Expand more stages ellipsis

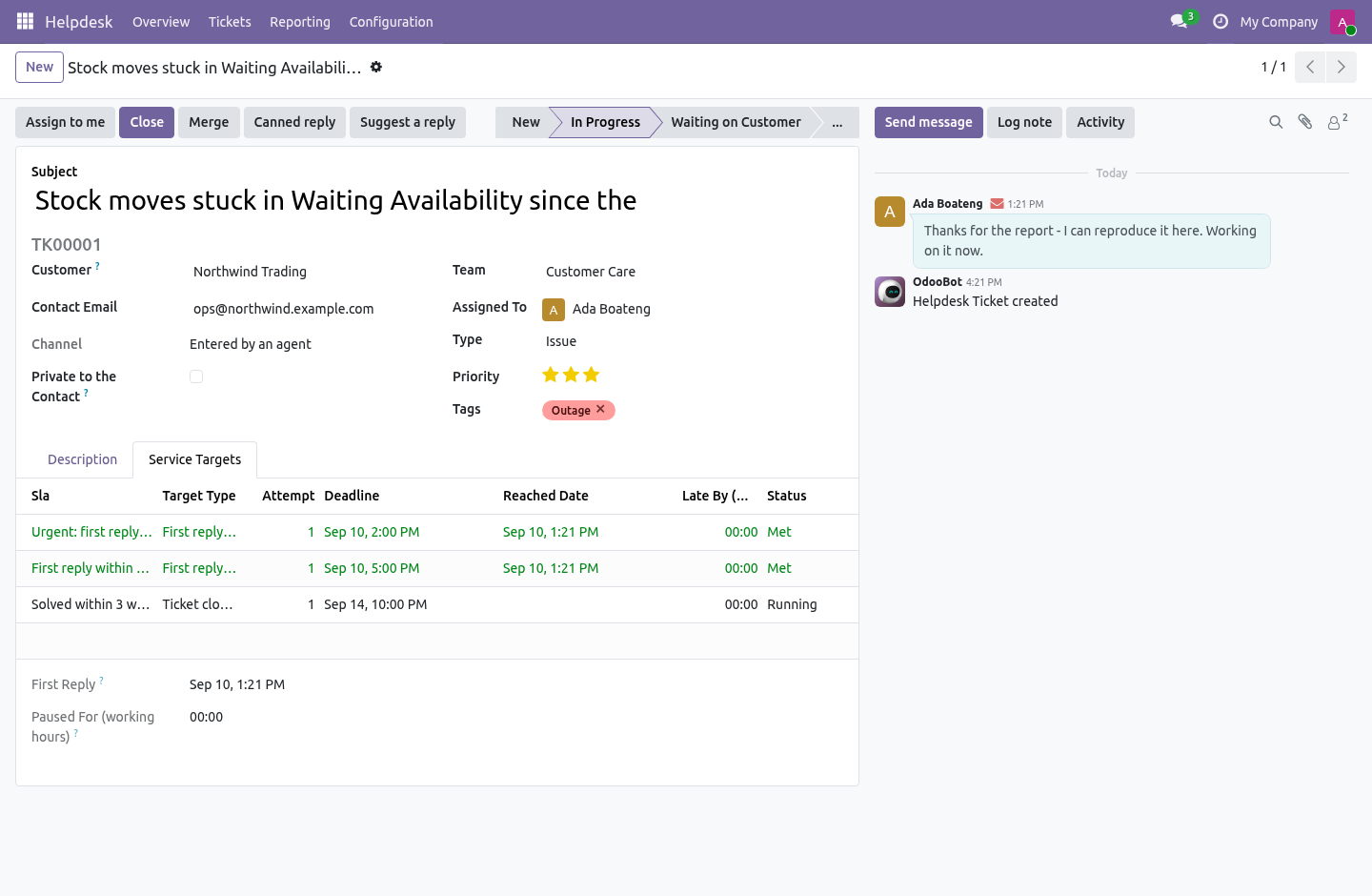(837, 122)
